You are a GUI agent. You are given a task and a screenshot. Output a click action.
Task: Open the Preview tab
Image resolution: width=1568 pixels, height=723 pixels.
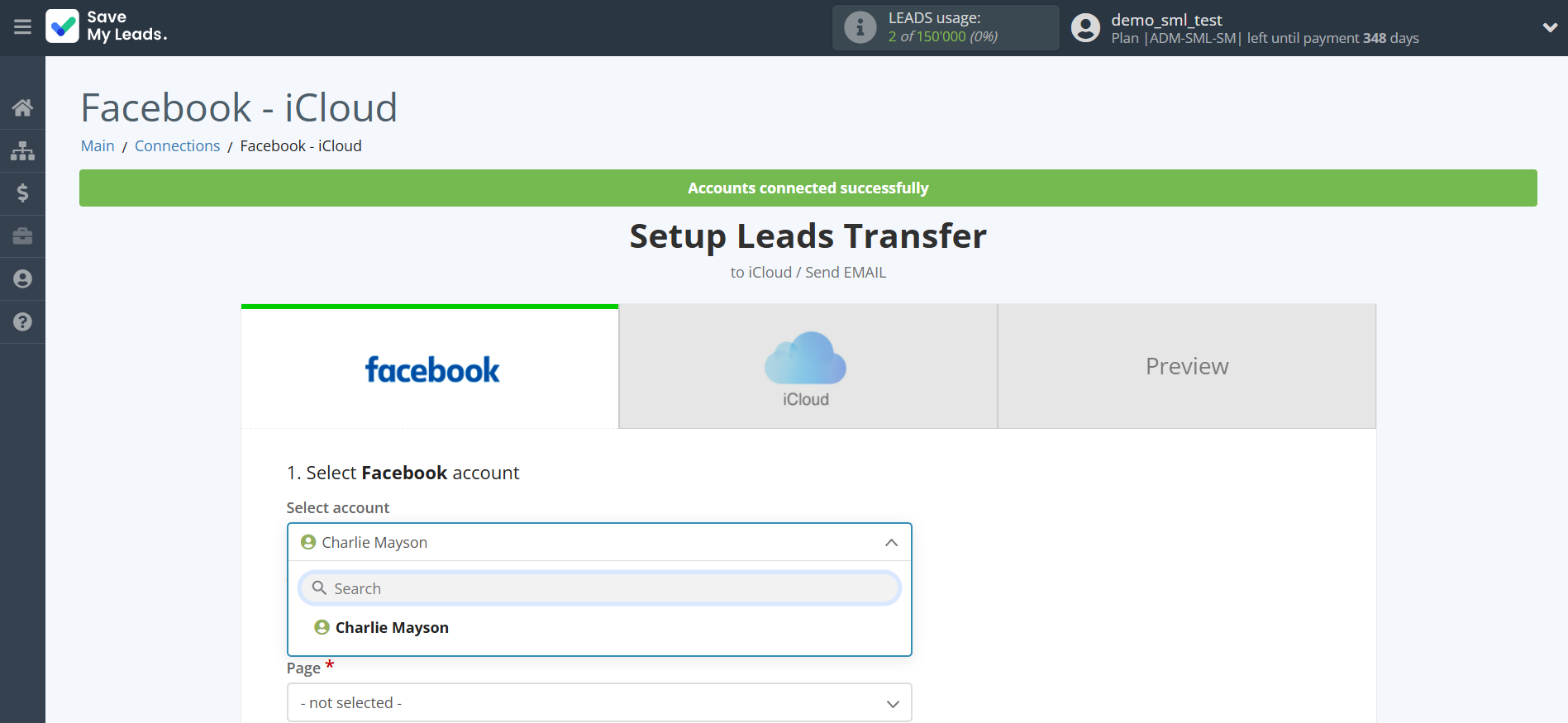tap(1186, 366)
